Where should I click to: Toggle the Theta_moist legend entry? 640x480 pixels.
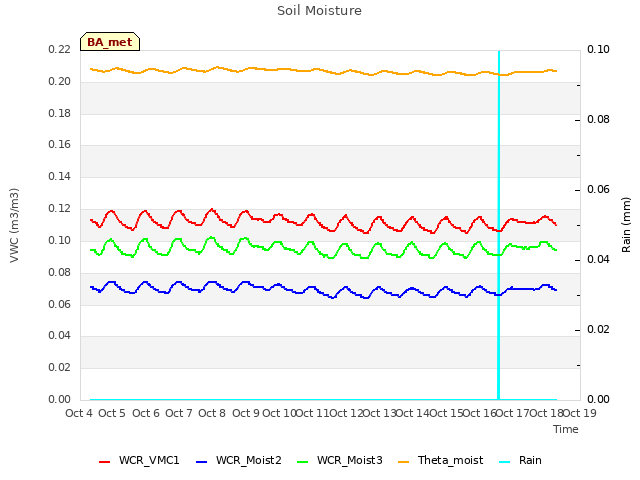point(440,460)
